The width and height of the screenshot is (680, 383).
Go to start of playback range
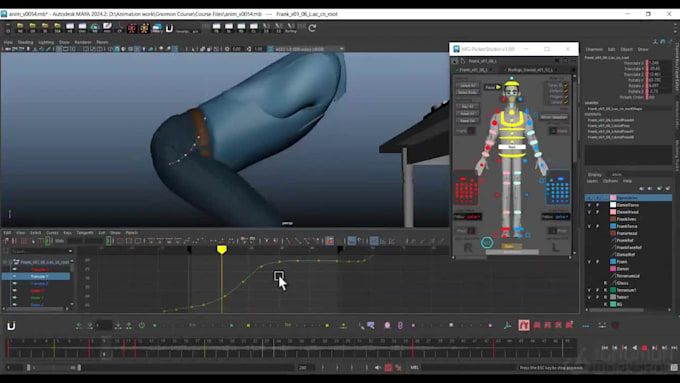point(605,348)
